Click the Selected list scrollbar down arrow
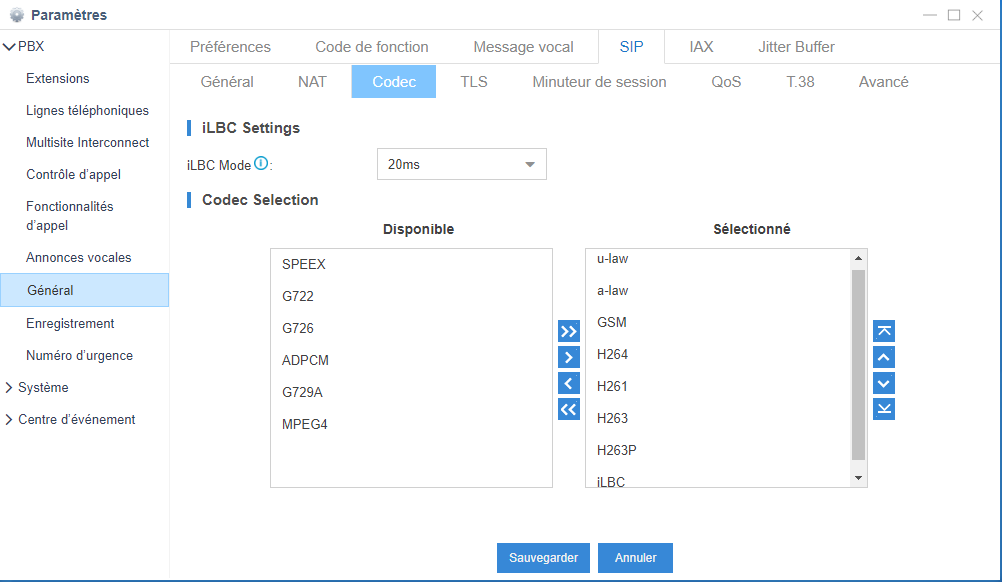Viewport: 1002px width, 582px height. click(858, 479)
